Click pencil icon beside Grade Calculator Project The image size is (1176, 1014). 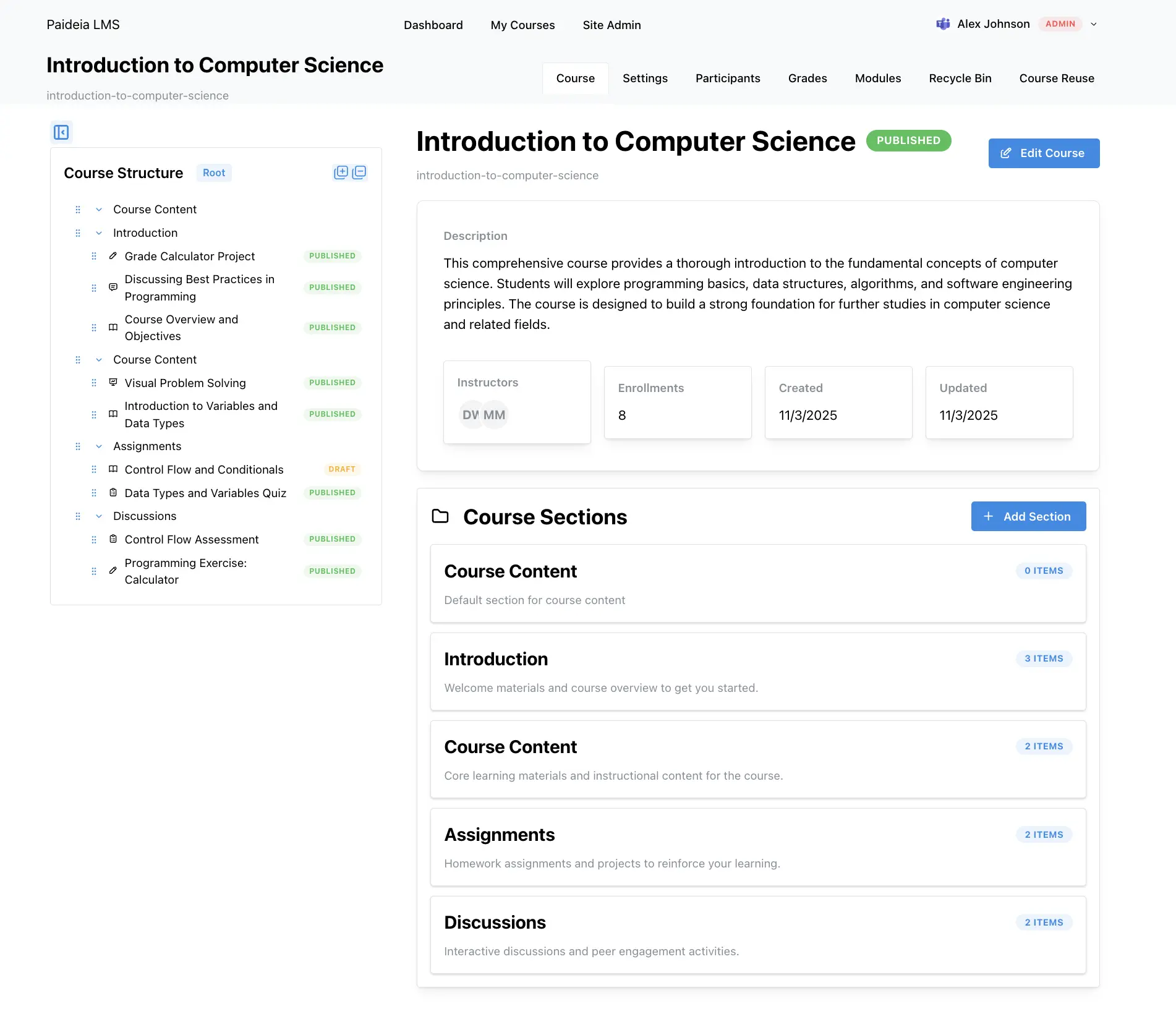click(x=113, y=256)
